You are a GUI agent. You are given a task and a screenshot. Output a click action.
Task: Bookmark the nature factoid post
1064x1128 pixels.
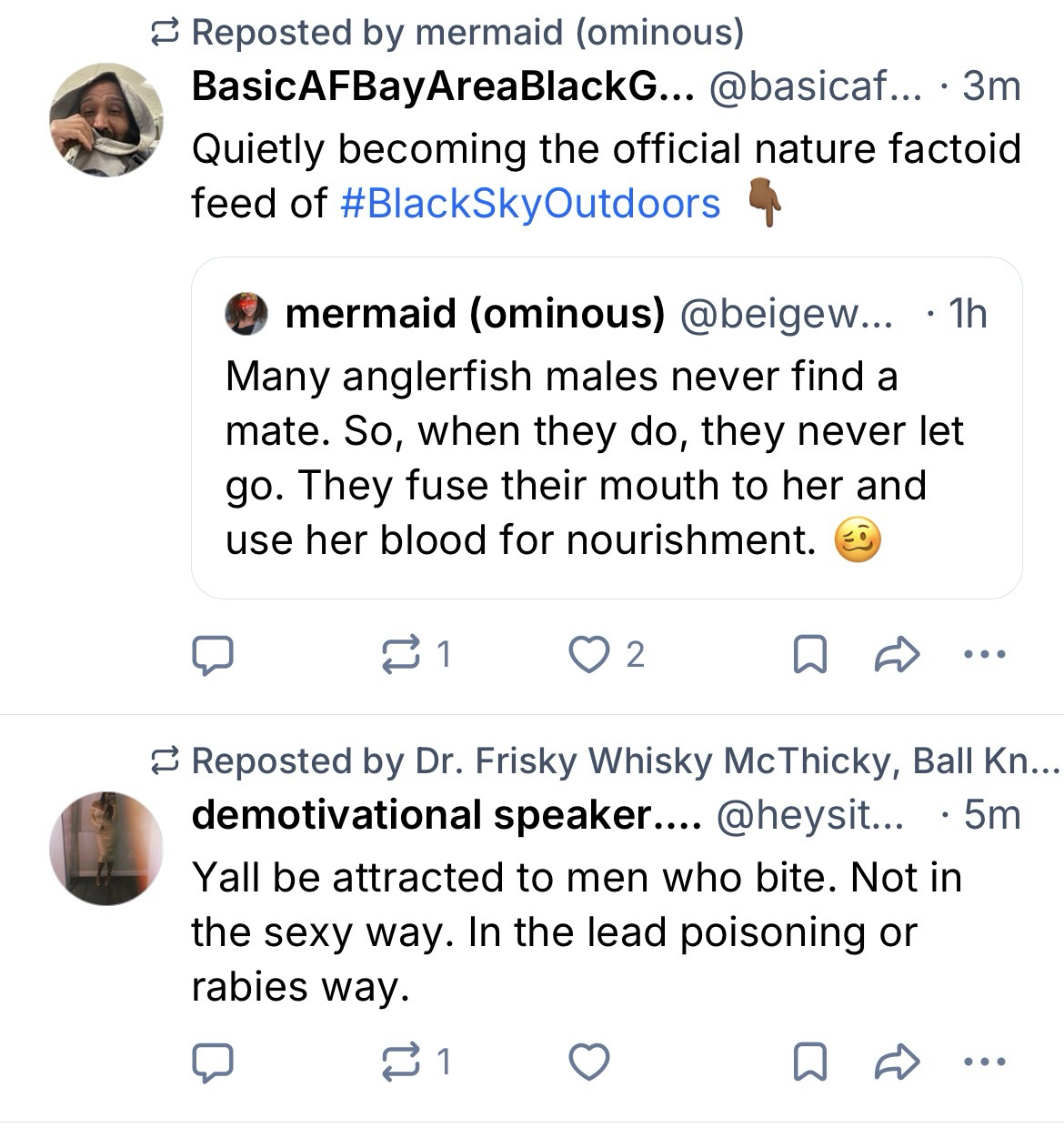809,654
